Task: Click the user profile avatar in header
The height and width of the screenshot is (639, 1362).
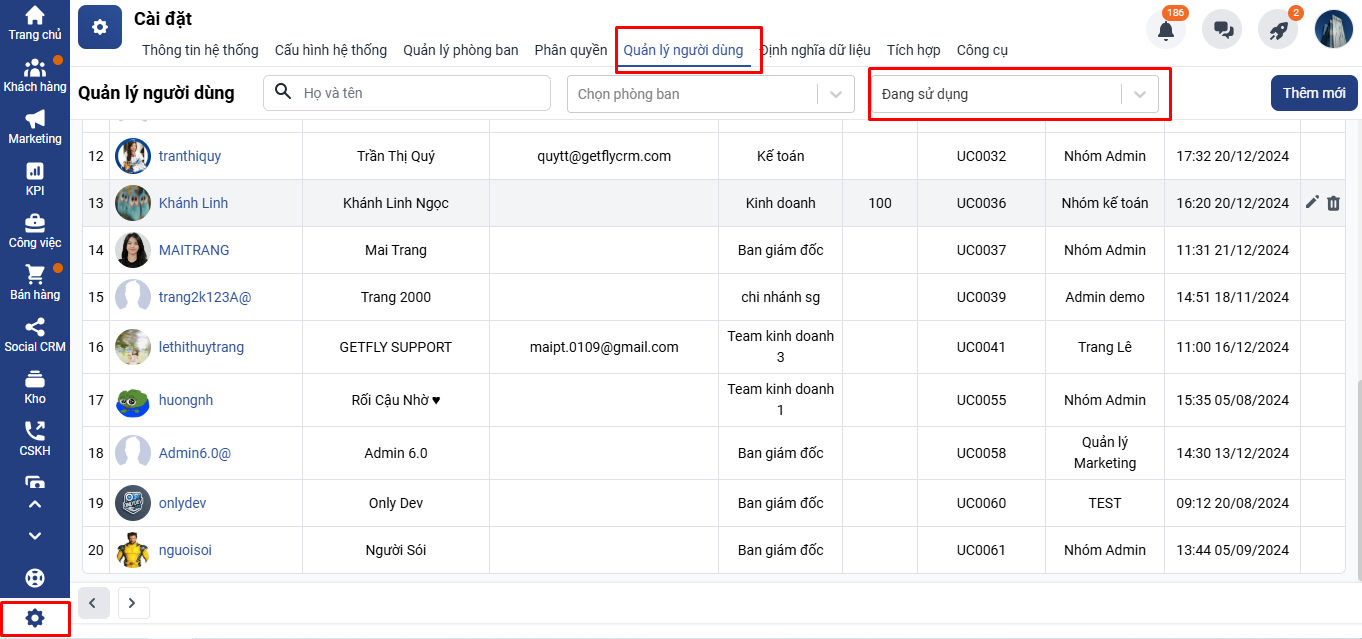Action: [x=1333, y=30]
